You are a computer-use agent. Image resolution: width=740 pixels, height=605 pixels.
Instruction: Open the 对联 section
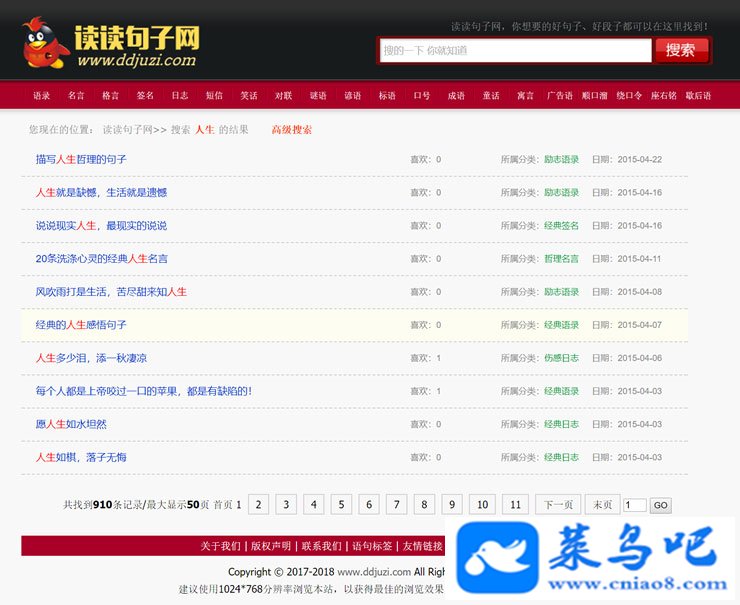283,95
